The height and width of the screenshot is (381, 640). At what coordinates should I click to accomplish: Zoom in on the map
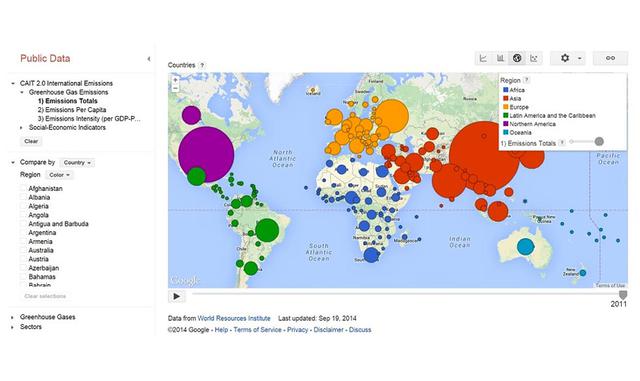tap(176, 80)
